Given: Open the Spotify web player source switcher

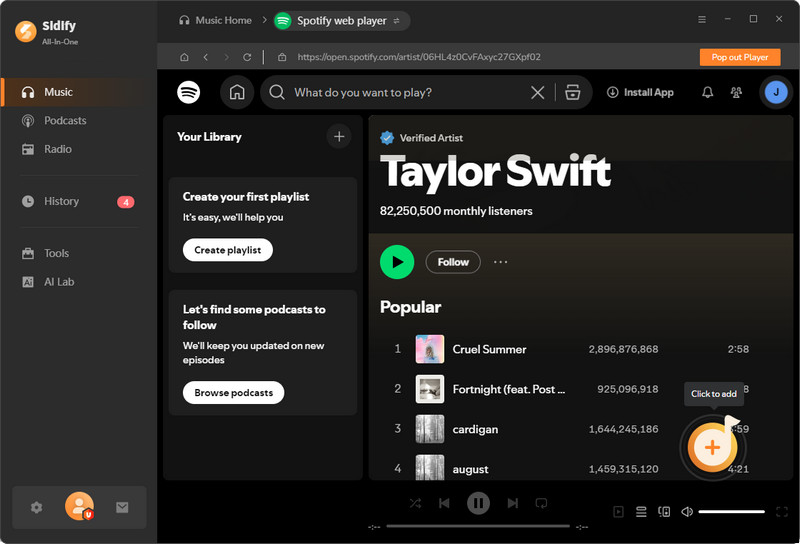Looking at the screenshot, I should [x=342, y=21].
